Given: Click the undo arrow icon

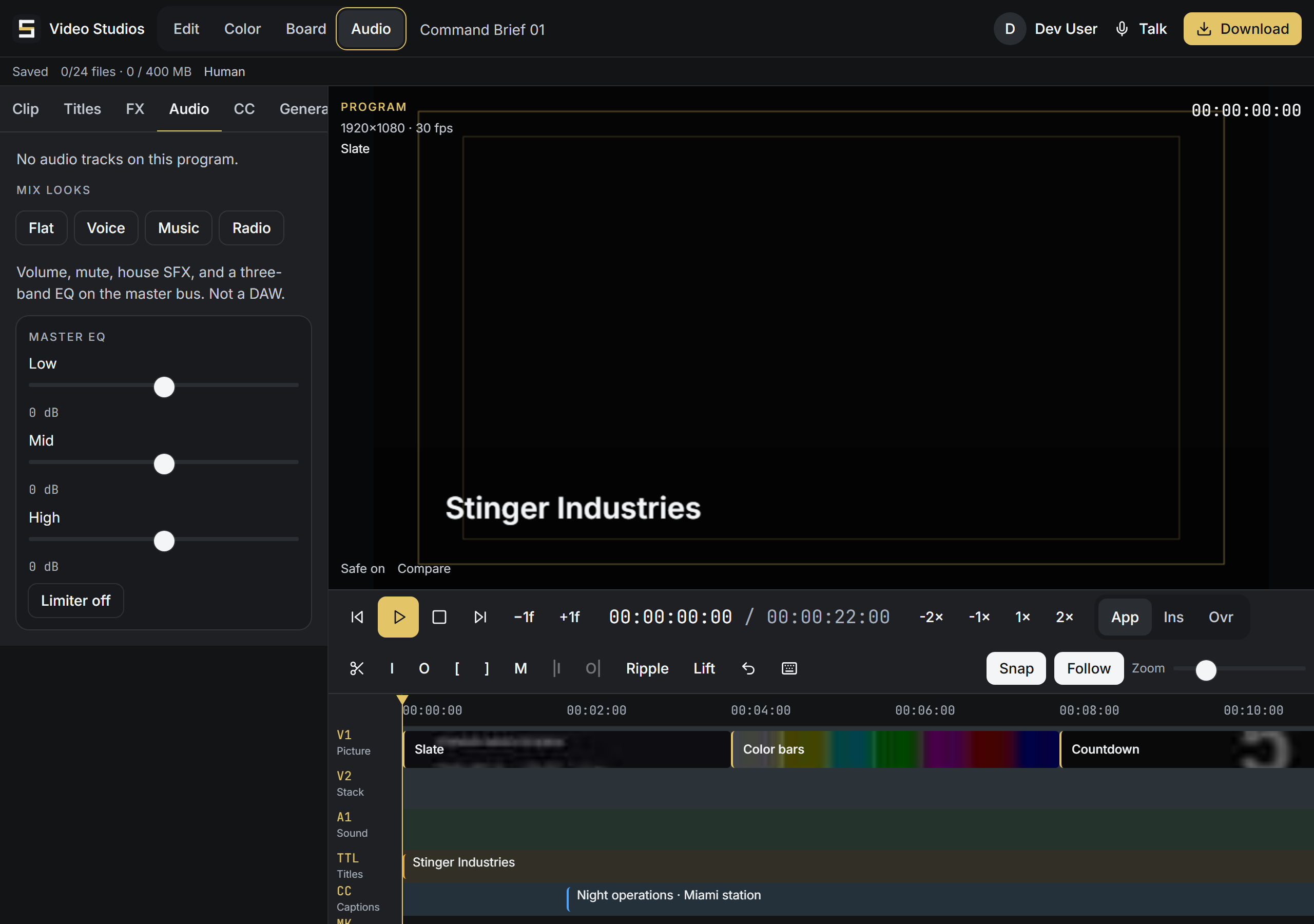Looking at the screenshot, I should coord(748,668).
